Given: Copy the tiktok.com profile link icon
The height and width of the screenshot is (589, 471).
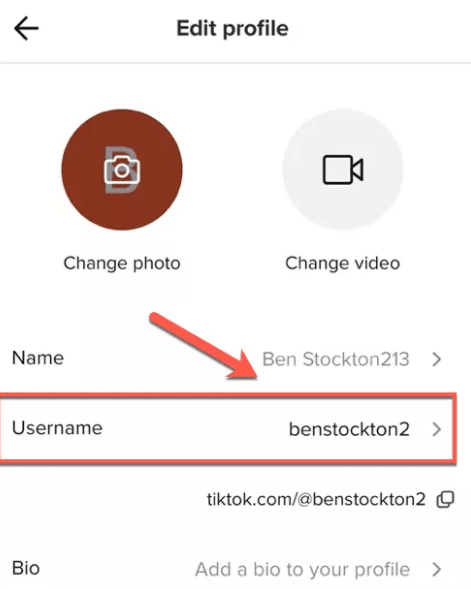Looking at the screenshot, I should (445, 500).
